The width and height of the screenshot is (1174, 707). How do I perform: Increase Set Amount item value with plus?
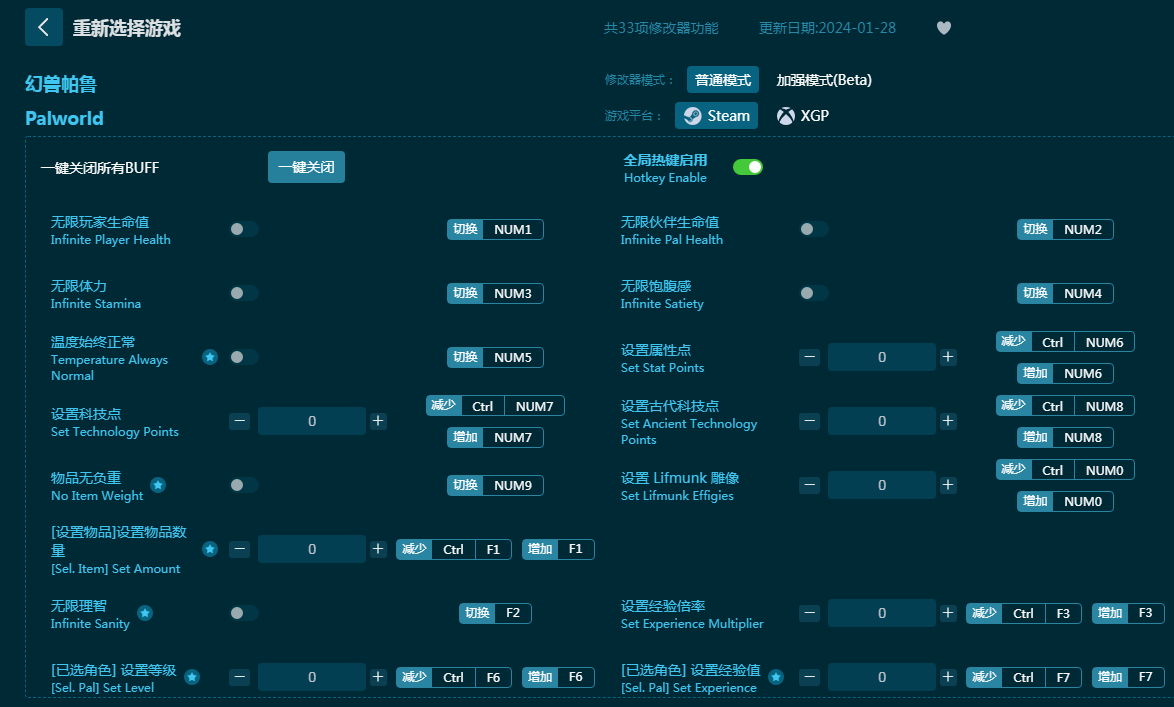click(378, 549)
